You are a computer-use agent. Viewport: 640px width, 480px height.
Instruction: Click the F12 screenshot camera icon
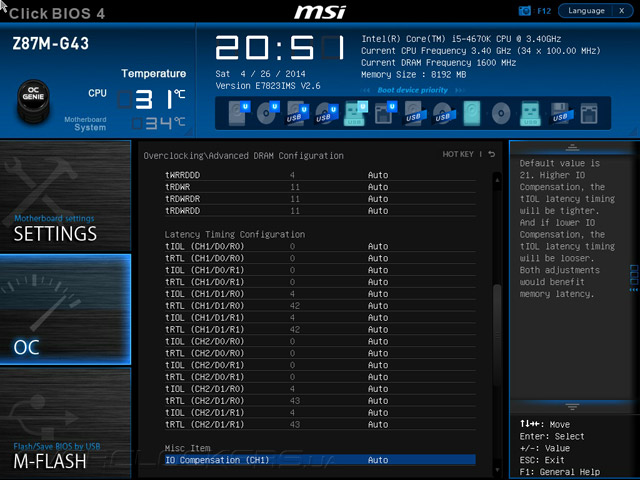(x=524, y=11)
